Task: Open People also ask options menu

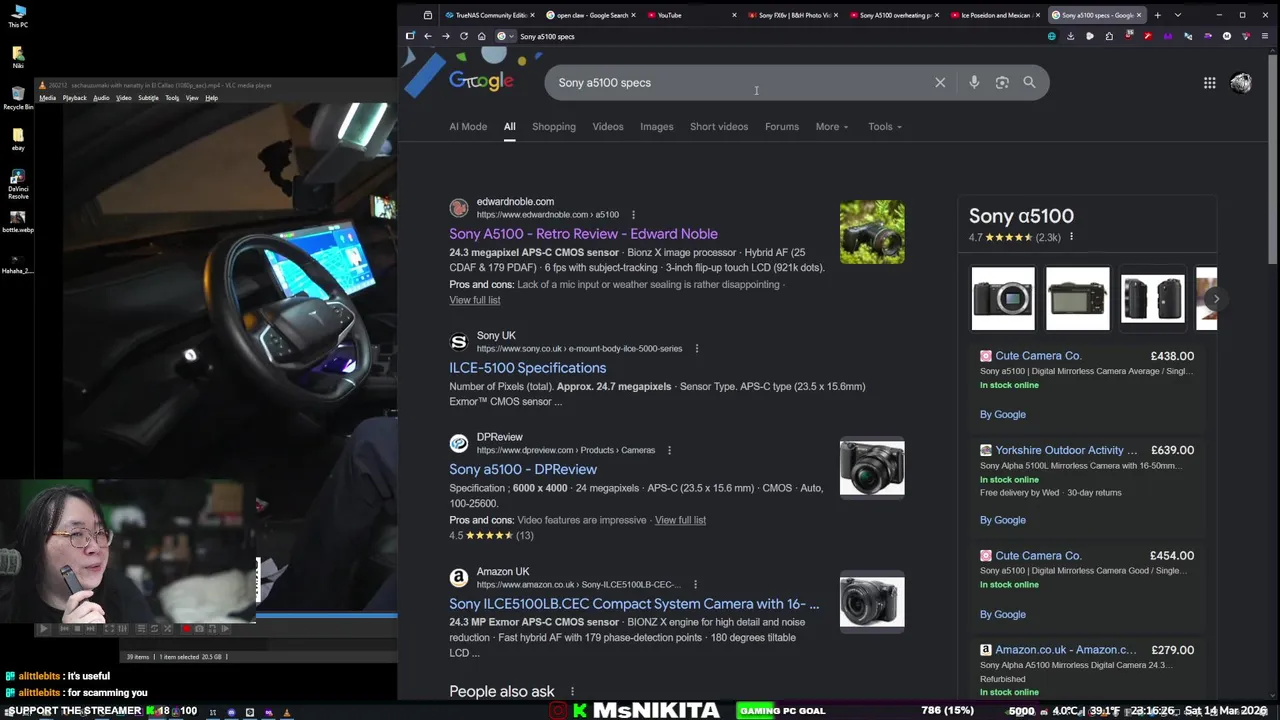Action: 572,691
